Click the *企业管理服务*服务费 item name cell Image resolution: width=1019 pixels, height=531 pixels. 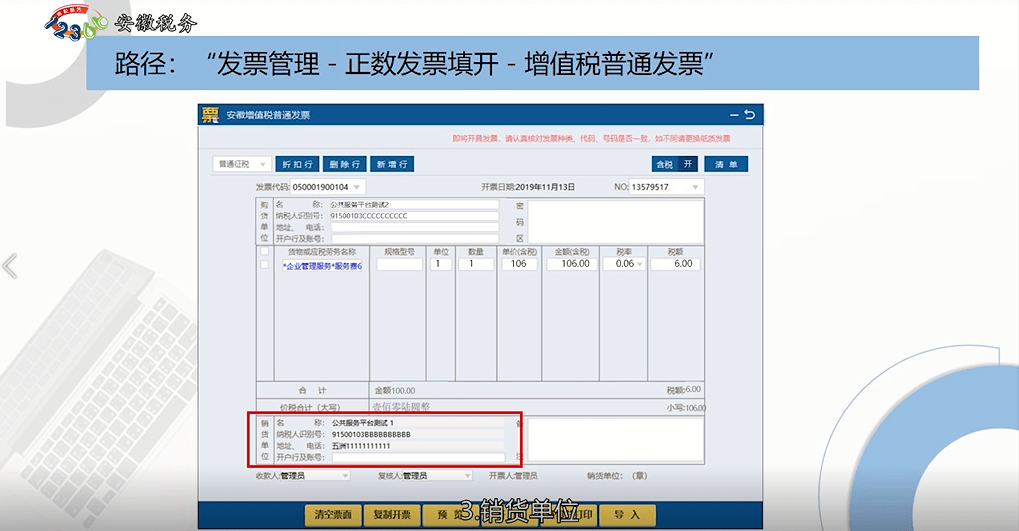click(322, 265)
